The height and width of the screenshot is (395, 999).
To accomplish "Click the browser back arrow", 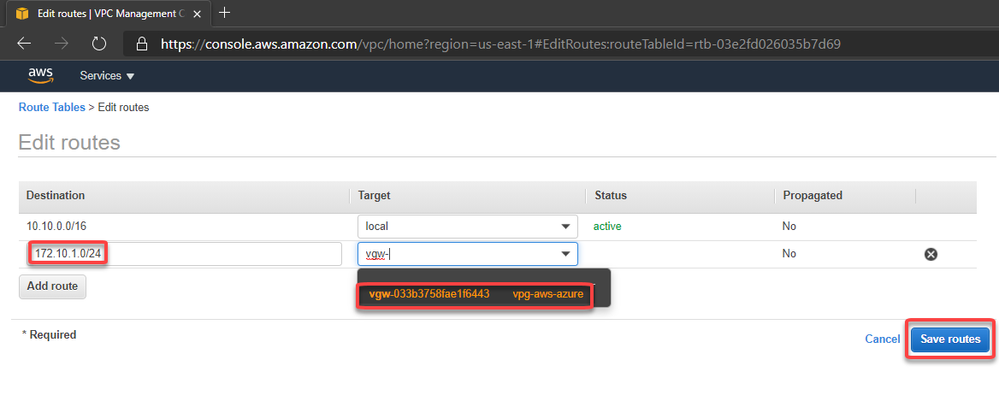I will (24, 43).
